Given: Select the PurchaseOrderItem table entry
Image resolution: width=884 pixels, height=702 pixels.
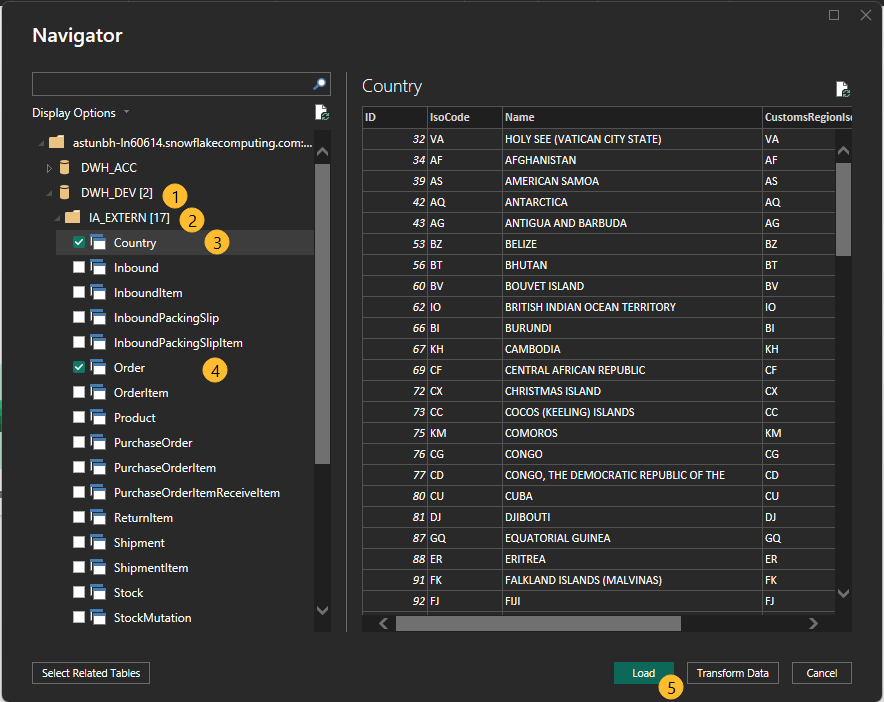Looking at the screenshot, I should [x=164, y=468].
